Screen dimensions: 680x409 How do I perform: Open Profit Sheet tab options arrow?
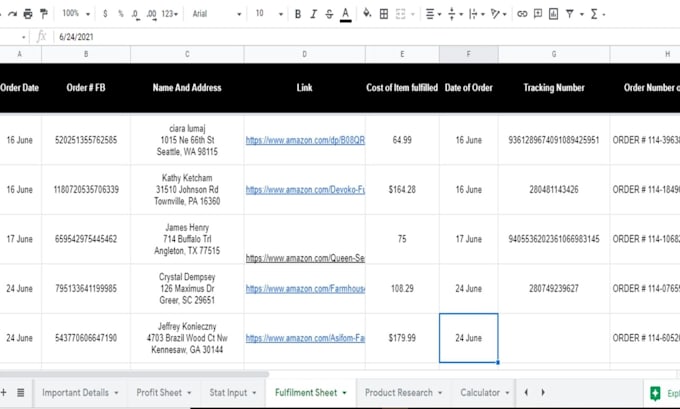pos(189,393)
